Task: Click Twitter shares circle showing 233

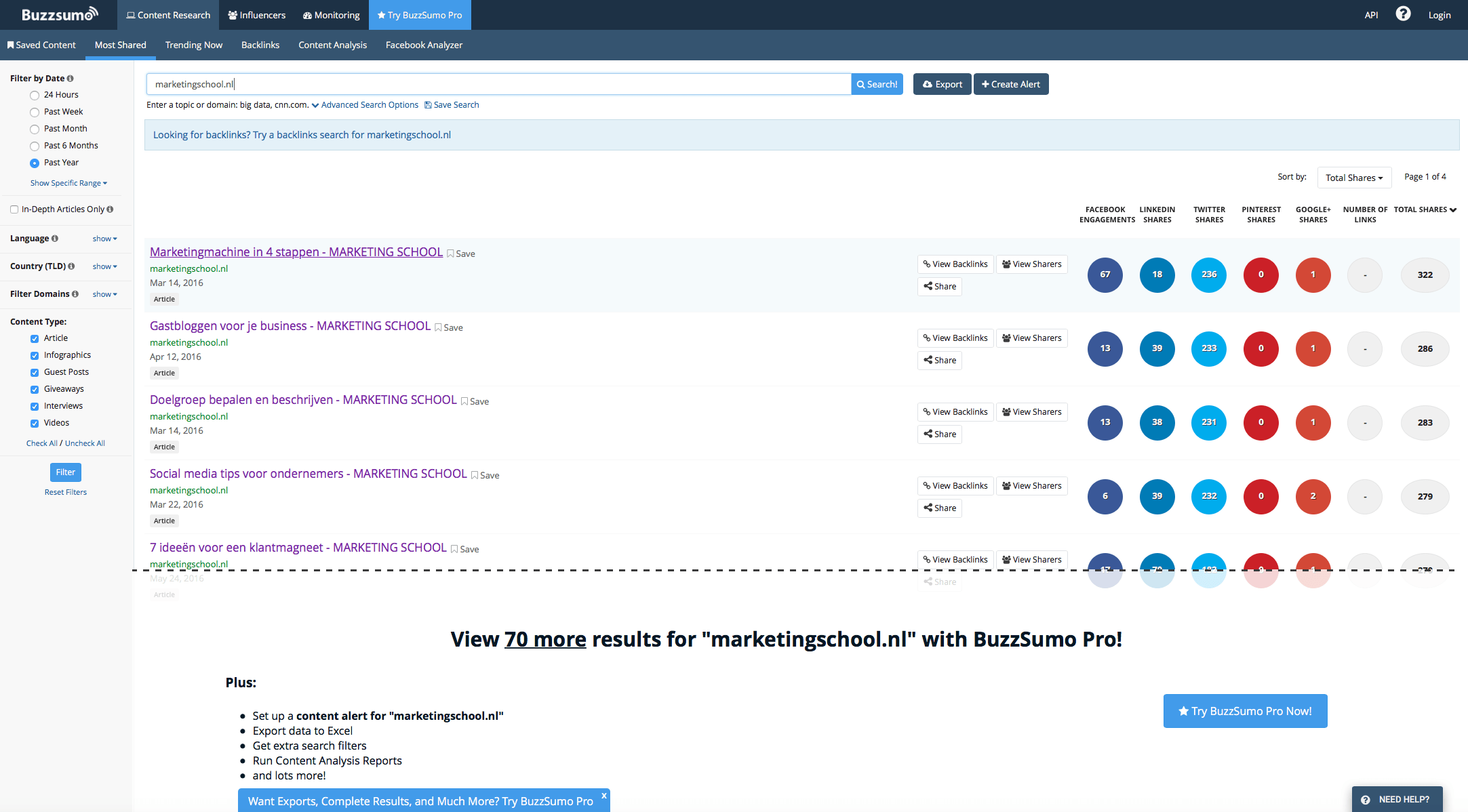Action: (1209, 348)
